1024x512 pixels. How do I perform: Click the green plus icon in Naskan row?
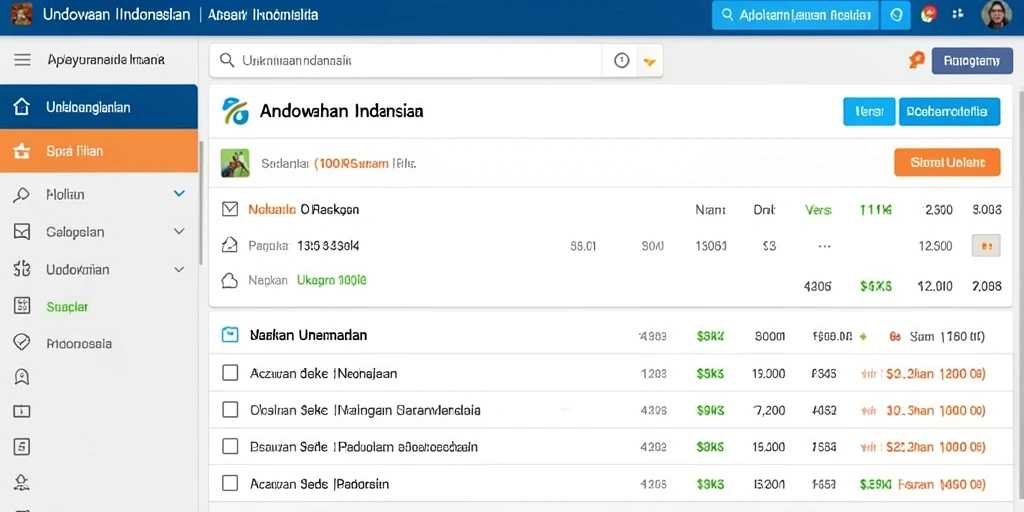click(863, 337)
